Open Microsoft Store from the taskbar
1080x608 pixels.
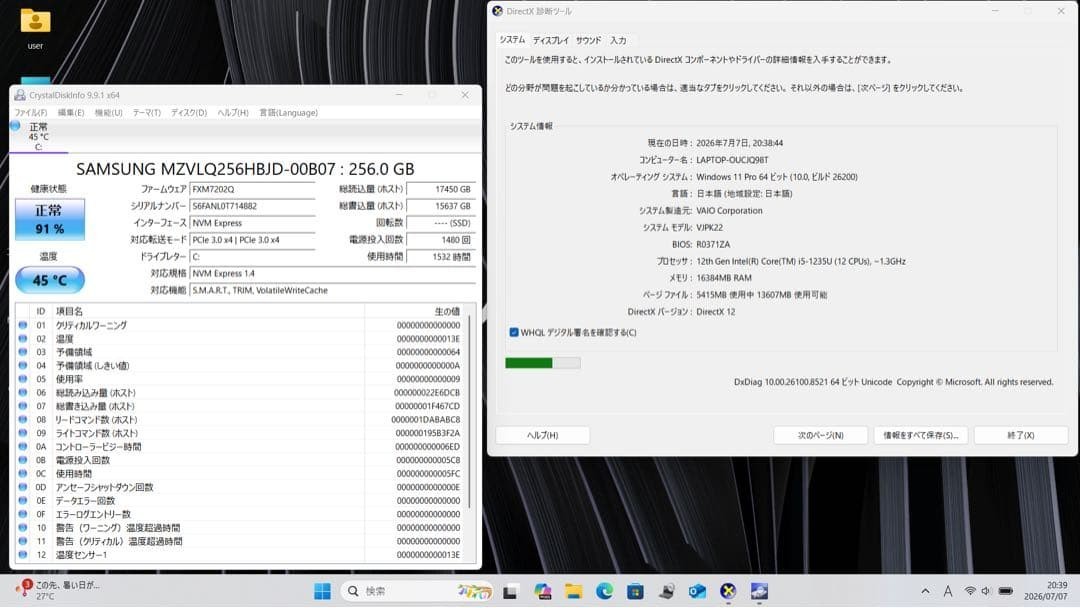click(635, 591)
